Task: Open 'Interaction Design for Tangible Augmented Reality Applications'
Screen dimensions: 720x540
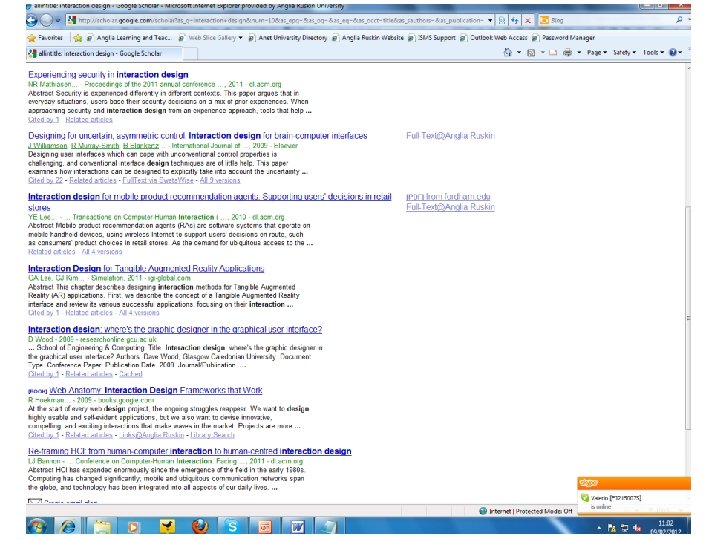Action: [146, 269]
